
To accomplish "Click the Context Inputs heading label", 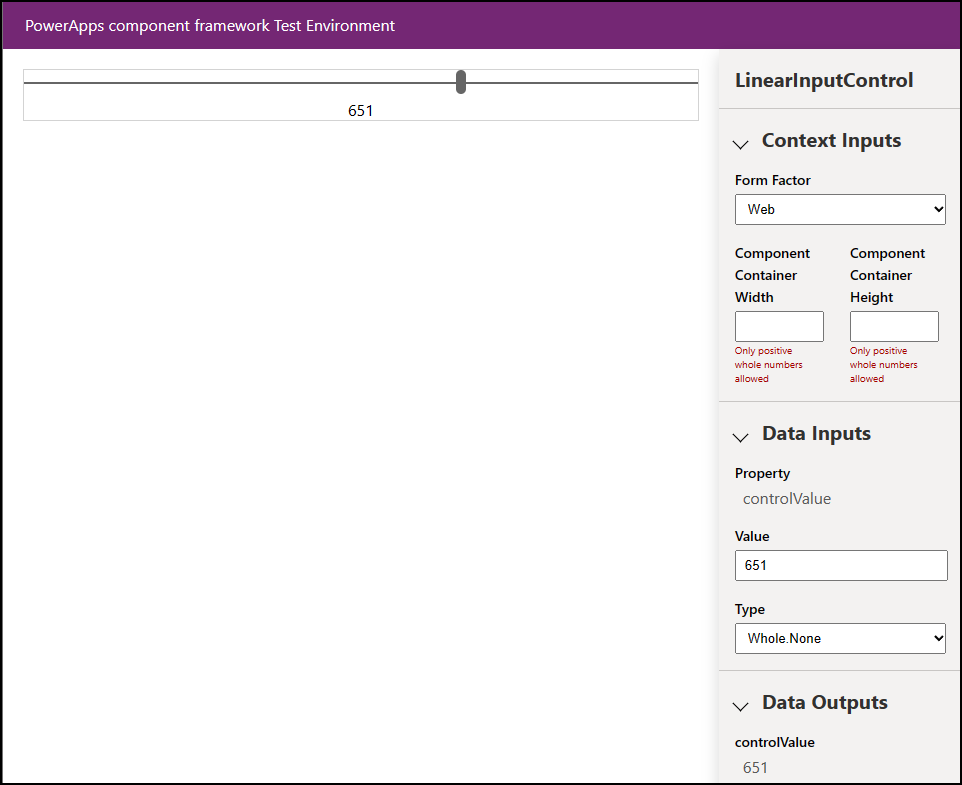I will pos(831,140).
